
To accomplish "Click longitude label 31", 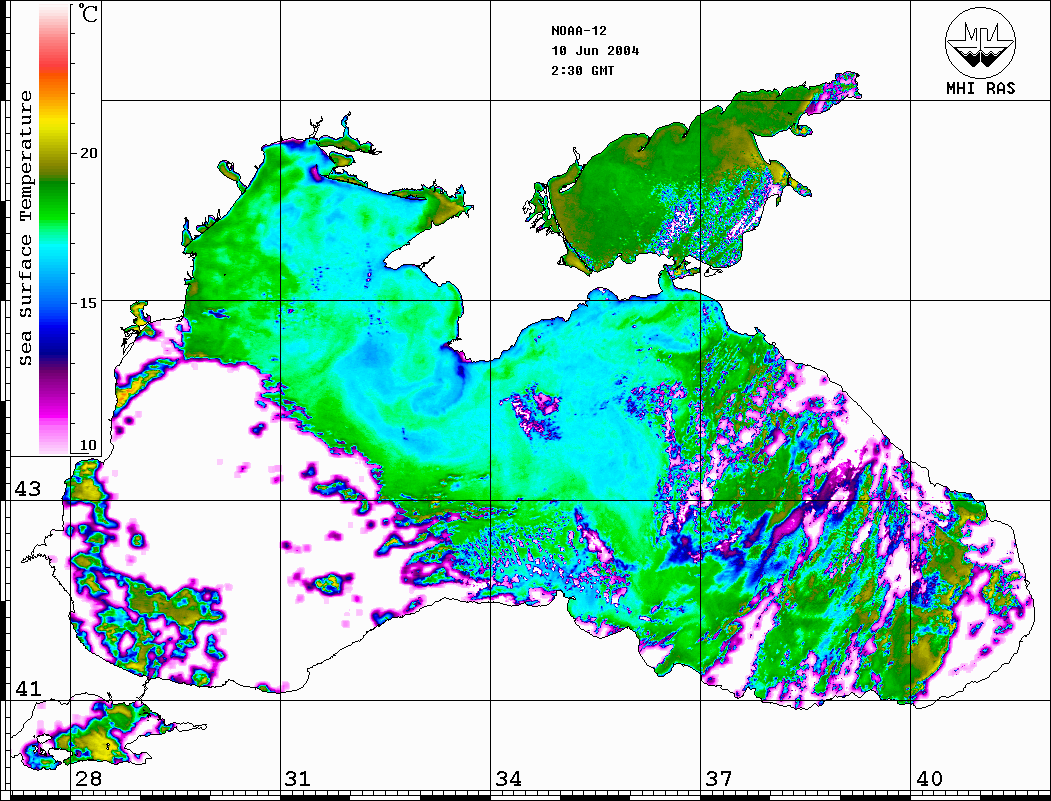I will 298,778.
